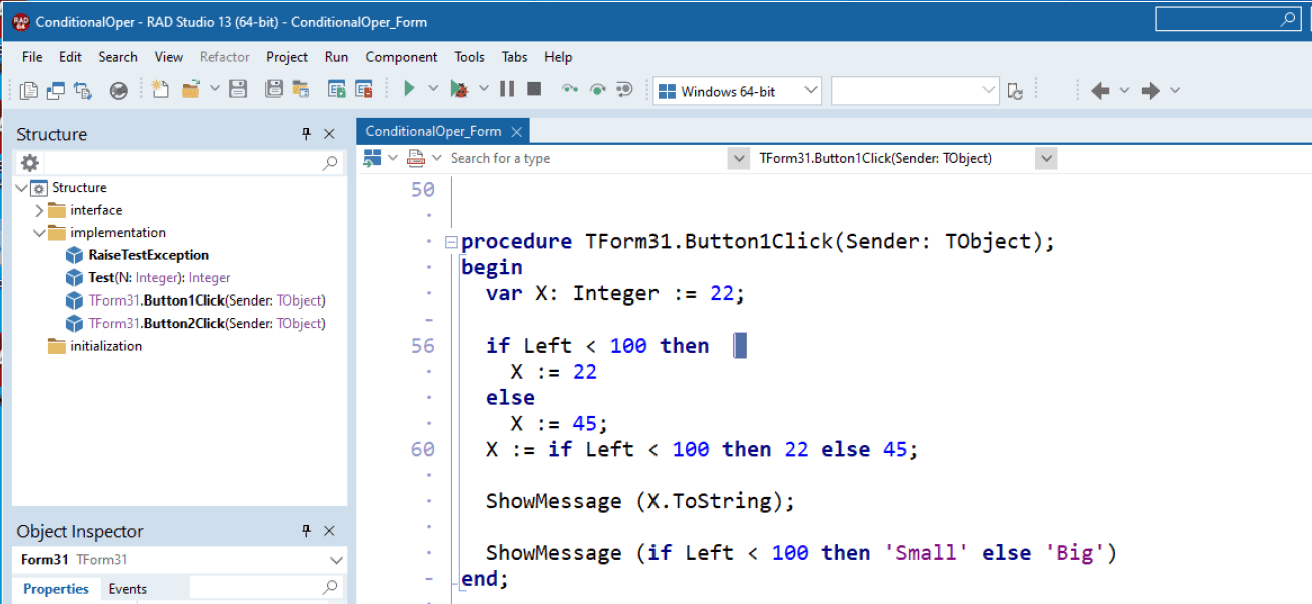Close the Object Inspector panel
This screenshot has height=604, width=1312.
pos(329,531)
